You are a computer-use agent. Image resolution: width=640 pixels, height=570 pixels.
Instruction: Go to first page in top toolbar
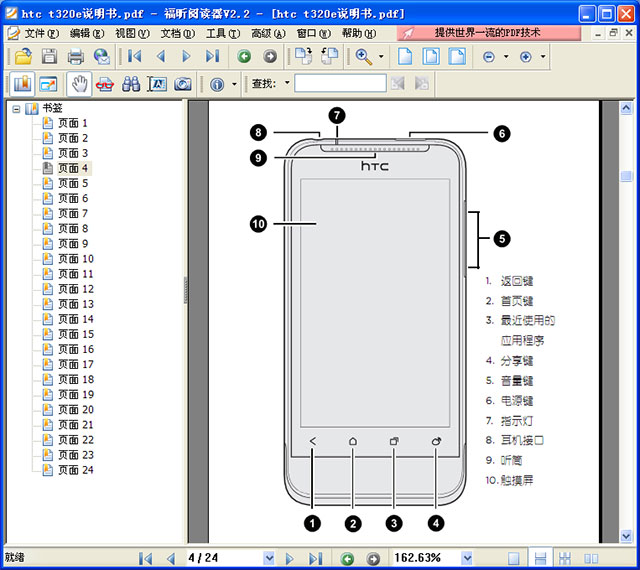(135, 56)
